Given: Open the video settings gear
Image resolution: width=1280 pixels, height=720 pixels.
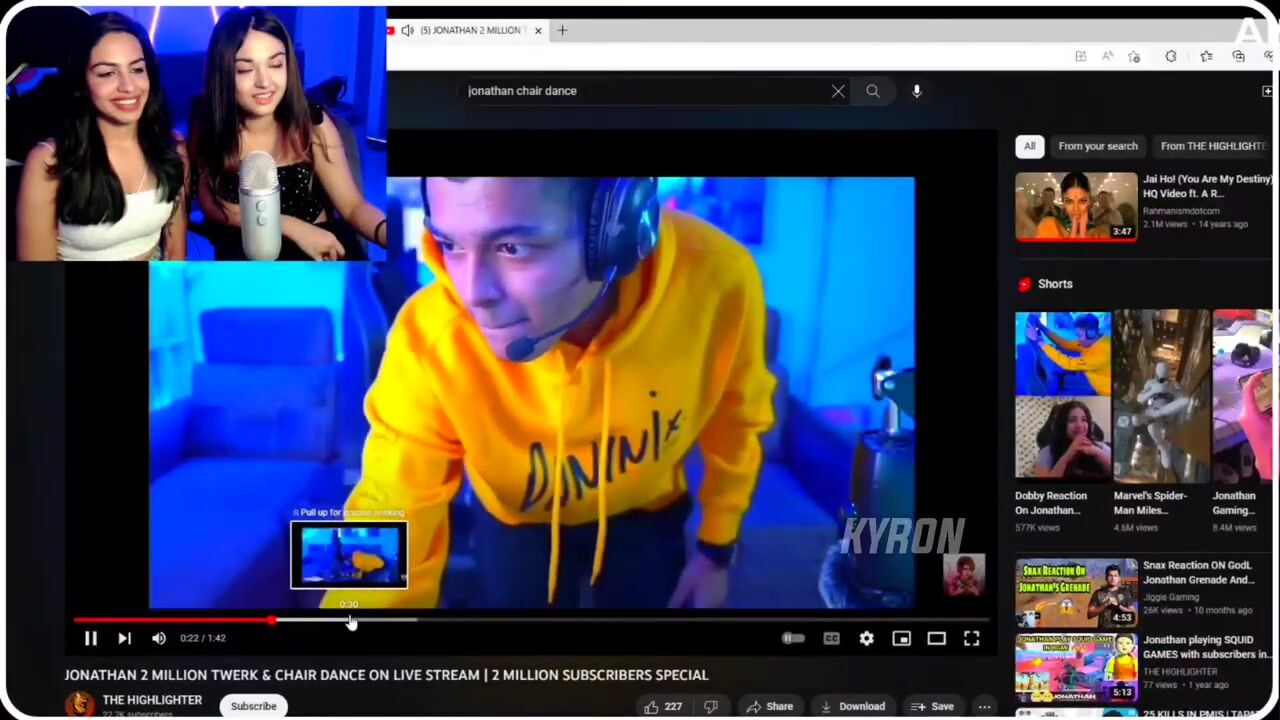Looking at the screenshot, I should (x=866, y=638).
